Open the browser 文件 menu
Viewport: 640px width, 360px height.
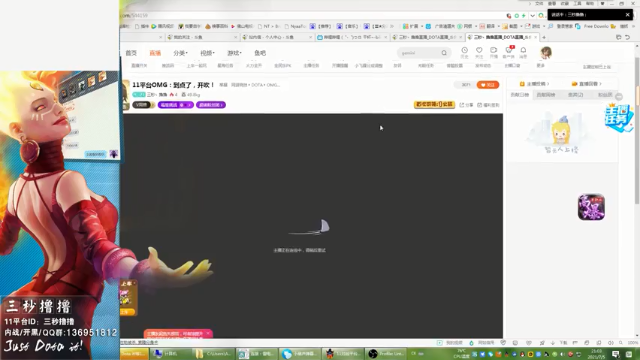(539, 3)
